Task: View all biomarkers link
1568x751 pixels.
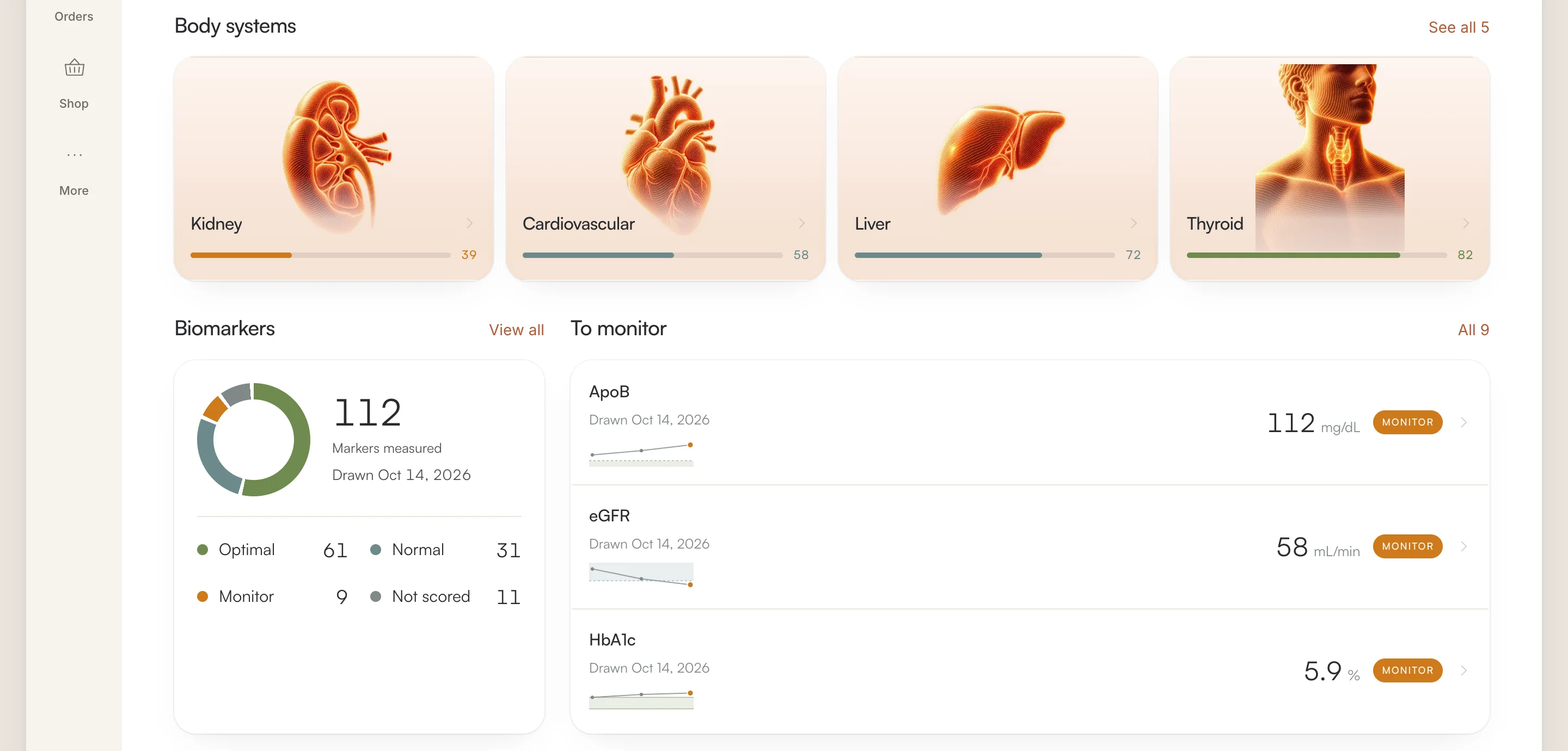Action: click(516, 330)
